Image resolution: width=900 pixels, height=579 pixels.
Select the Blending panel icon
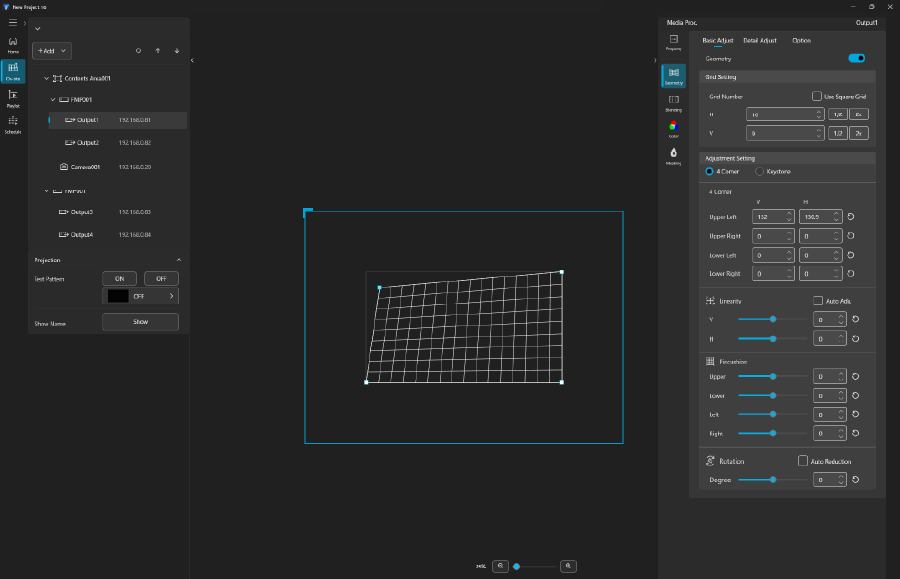[x=673, y=101]
